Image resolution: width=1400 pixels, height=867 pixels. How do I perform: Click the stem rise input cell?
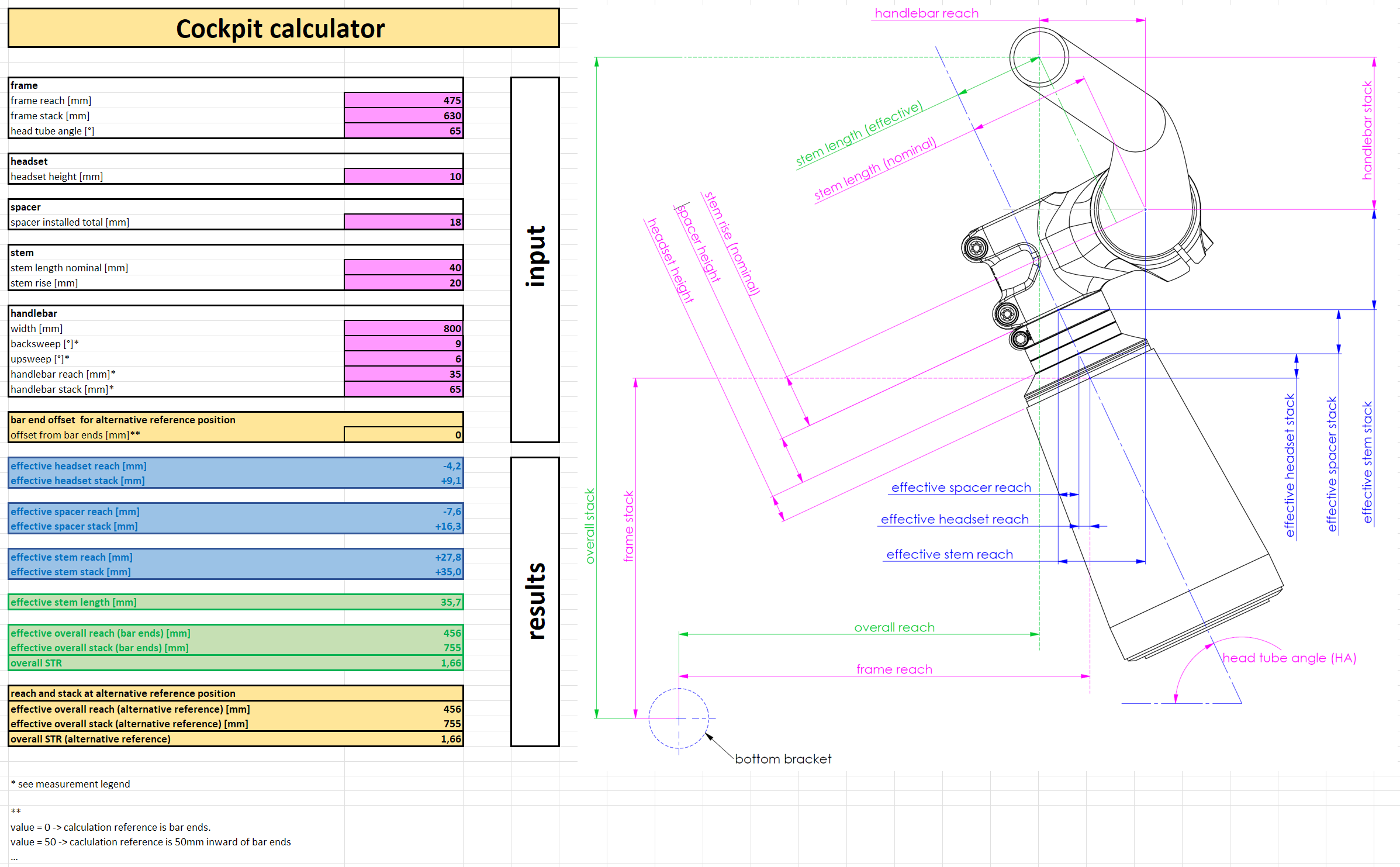click(x=403, y=283)
